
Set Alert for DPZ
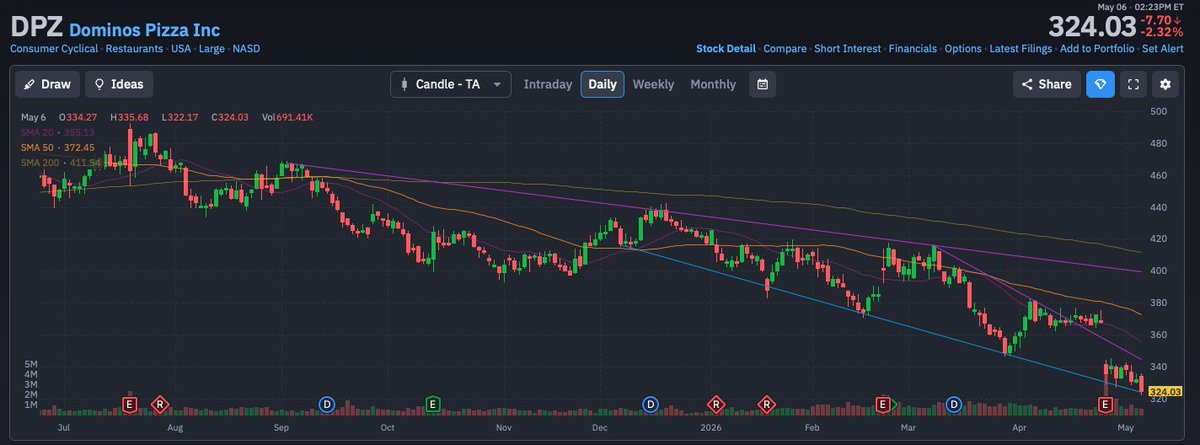(1164, 48)
